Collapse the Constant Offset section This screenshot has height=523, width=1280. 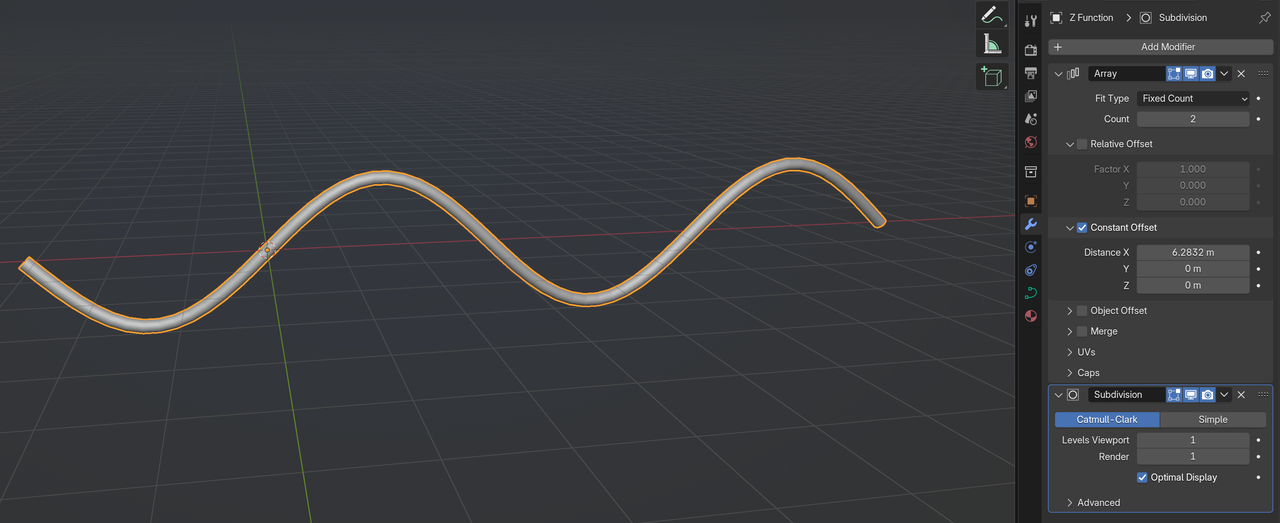point(1069,228)
